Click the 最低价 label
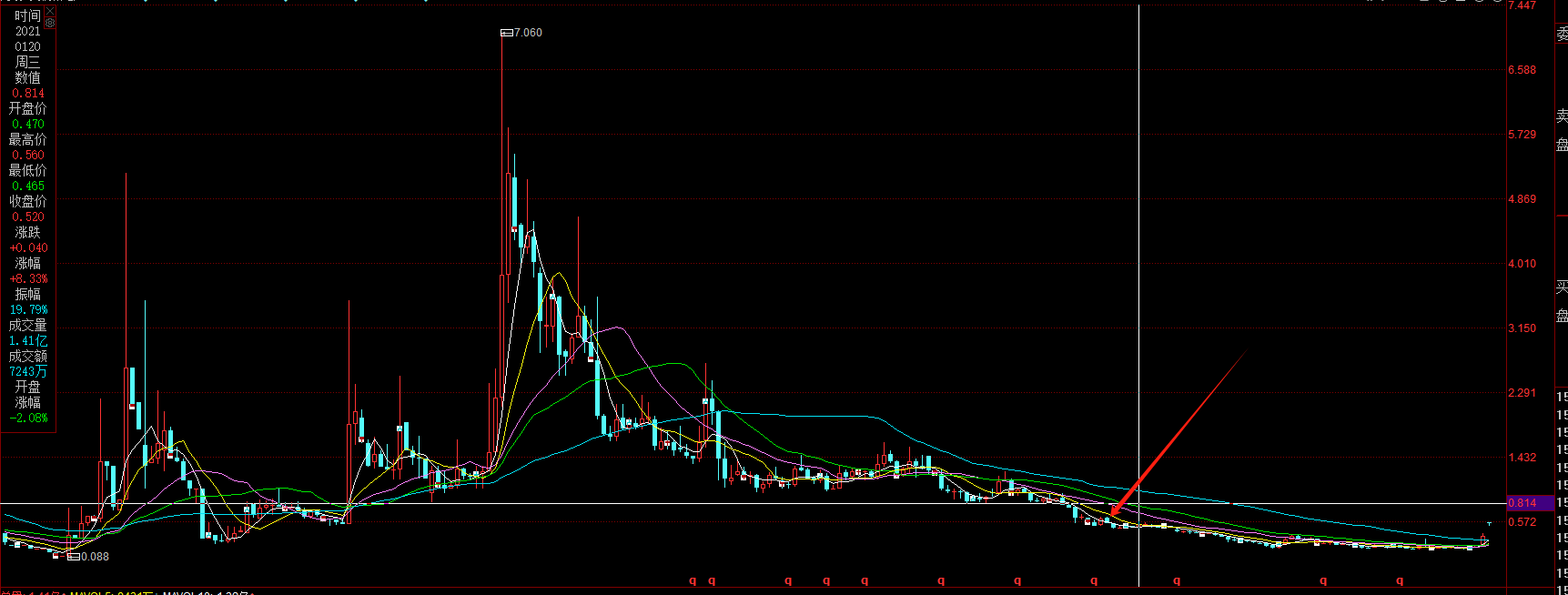Image resolution: width=1568 pixels, height=595 pixels. click(x=27, y=170)
